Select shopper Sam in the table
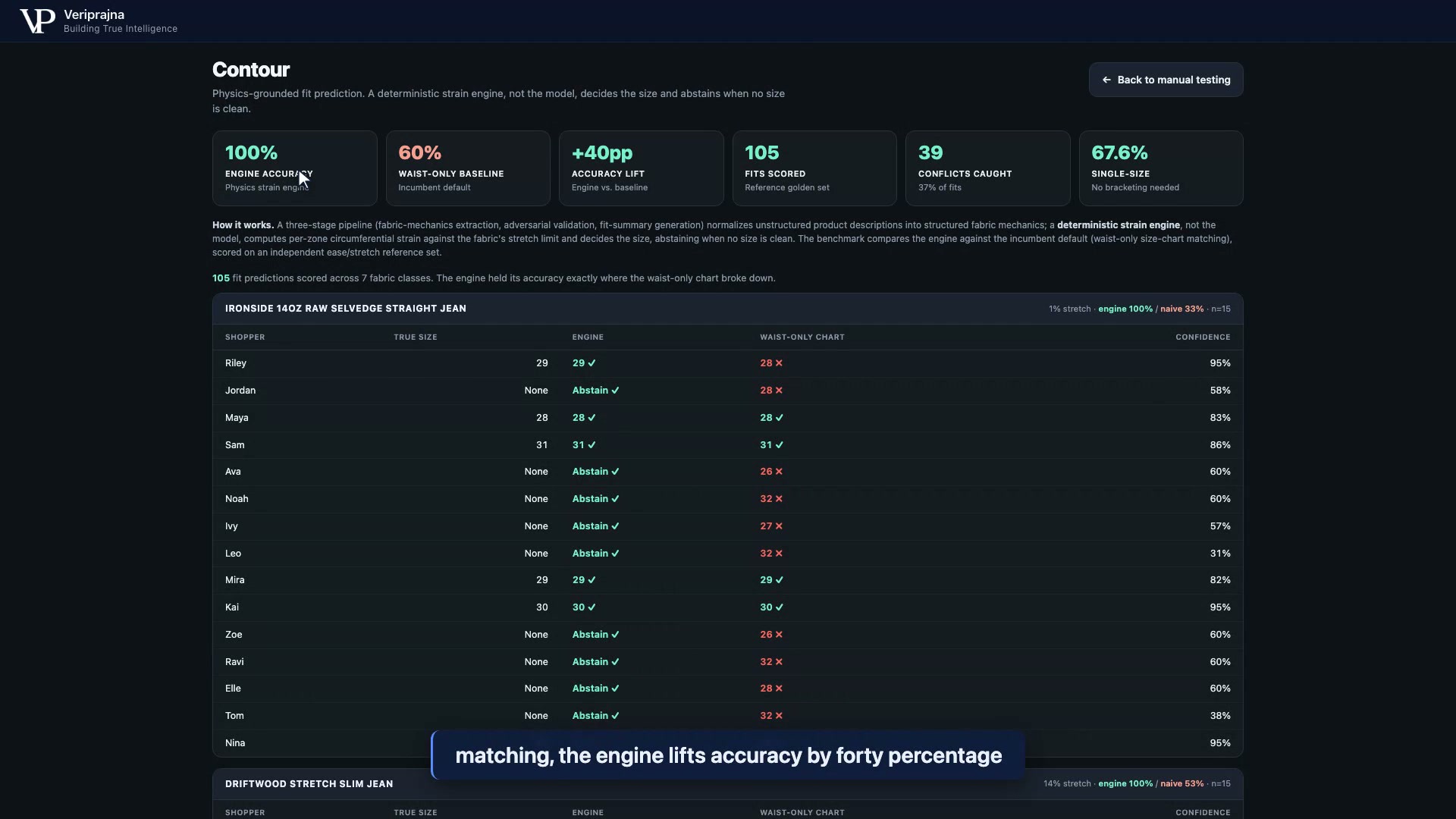The height and width of the screenshot is (819, 1456). 235,445
